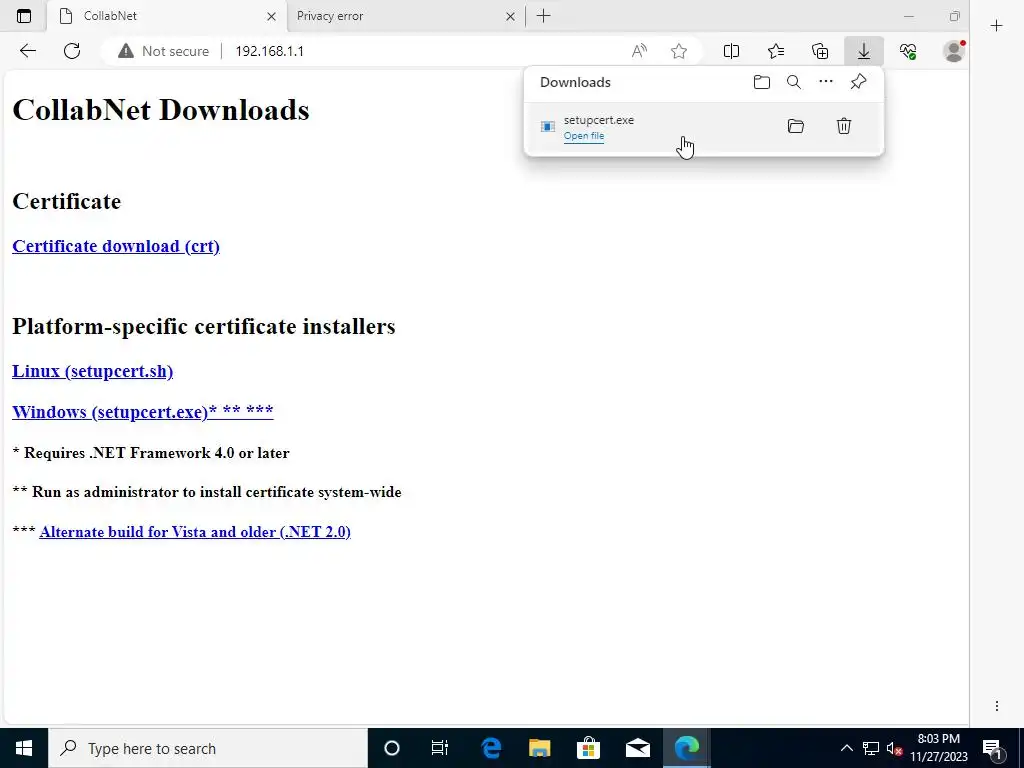This screenshot has height=768, width=1024.
Task: Open Task View on taskbar
Action: 440,748
